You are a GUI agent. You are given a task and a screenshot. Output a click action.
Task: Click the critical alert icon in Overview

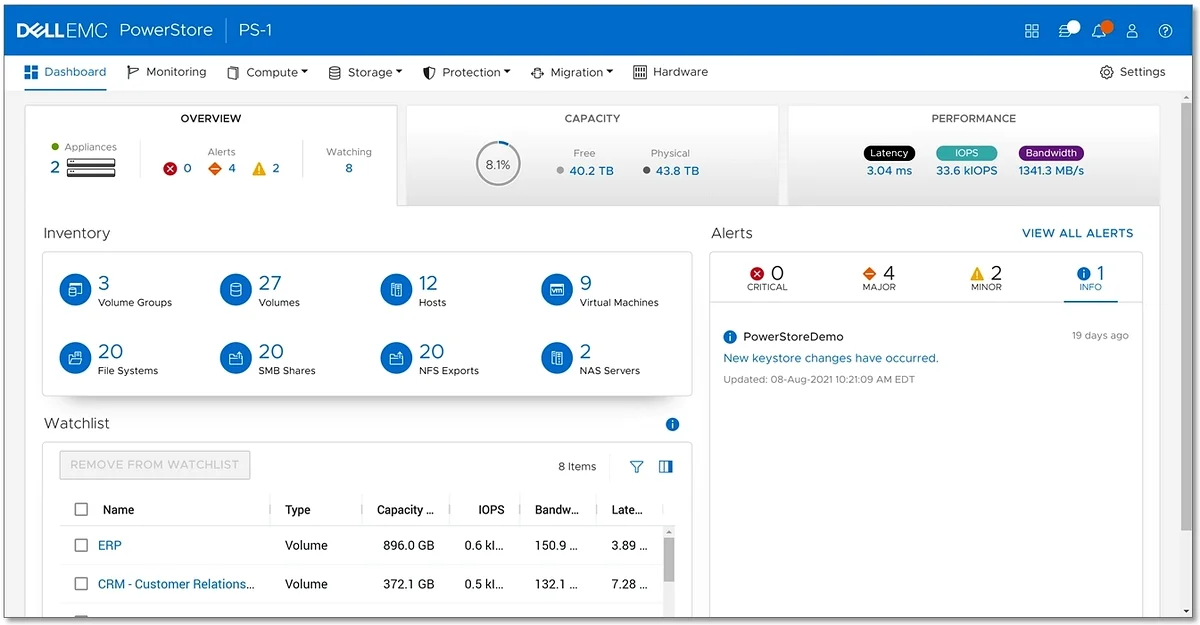click(171, 168)
